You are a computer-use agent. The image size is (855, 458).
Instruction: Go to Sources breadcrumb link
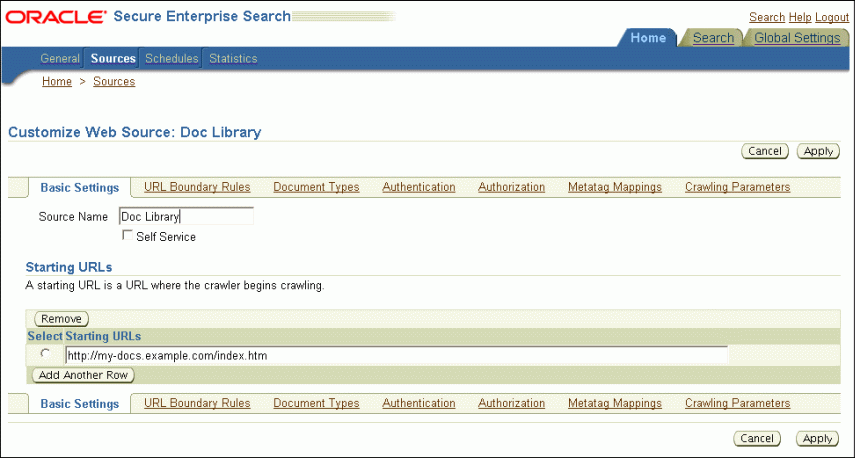coord(114,82)
